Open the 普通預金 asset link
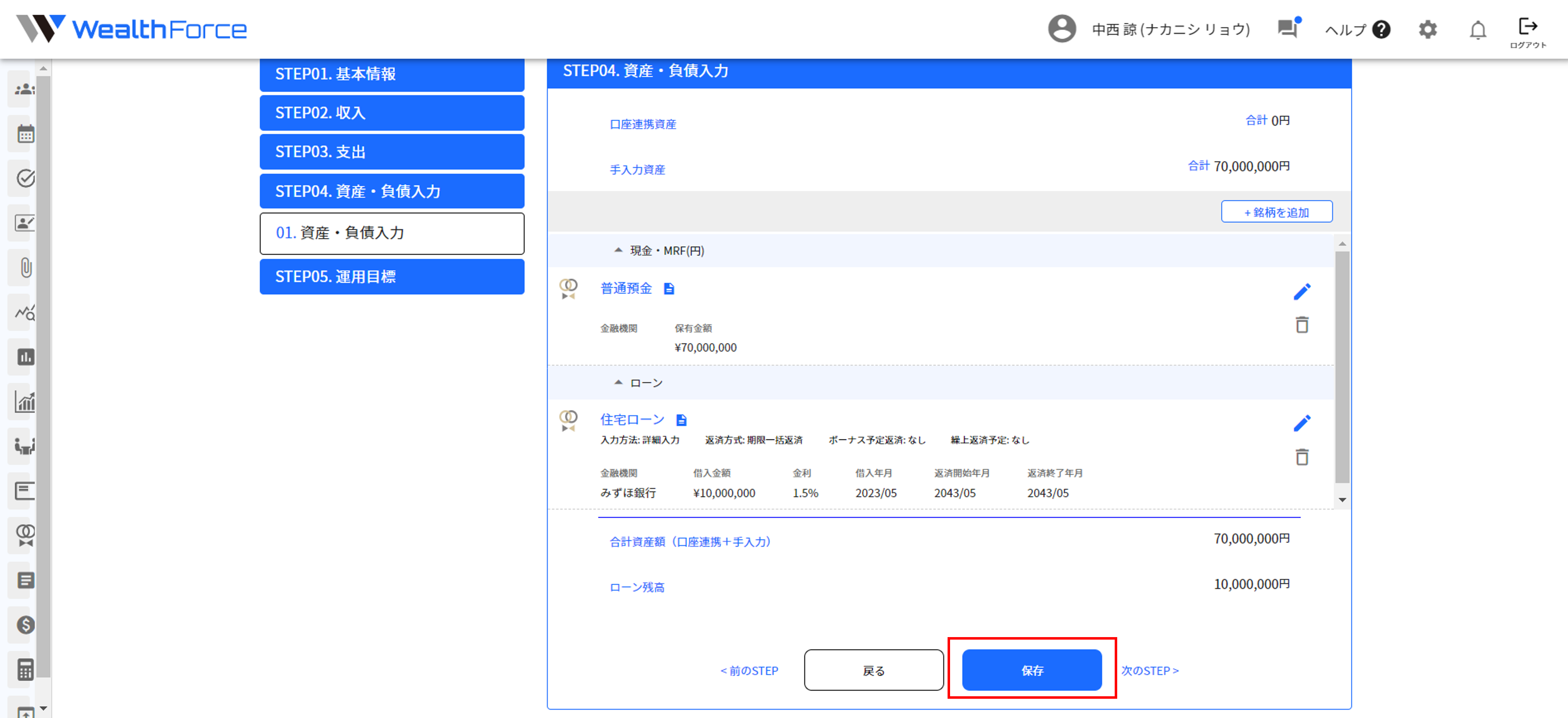 (626, 288)
